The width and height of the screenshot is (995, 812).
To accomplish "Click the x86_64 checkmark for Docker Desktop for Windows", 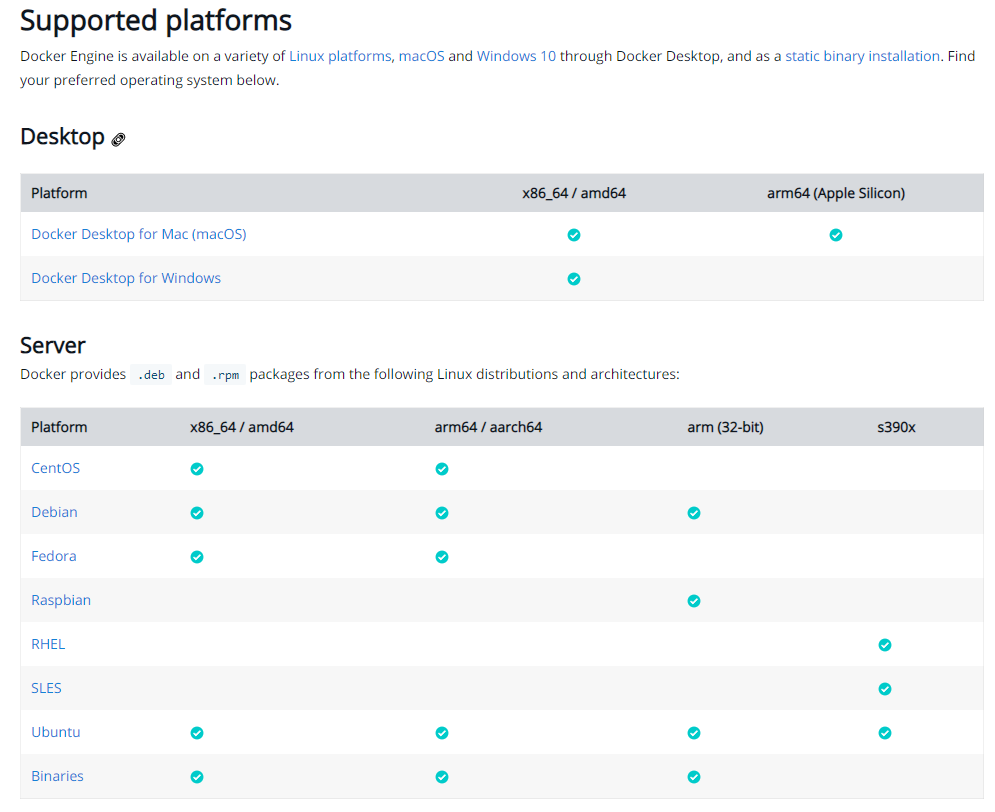I will (x=574, y=279).
